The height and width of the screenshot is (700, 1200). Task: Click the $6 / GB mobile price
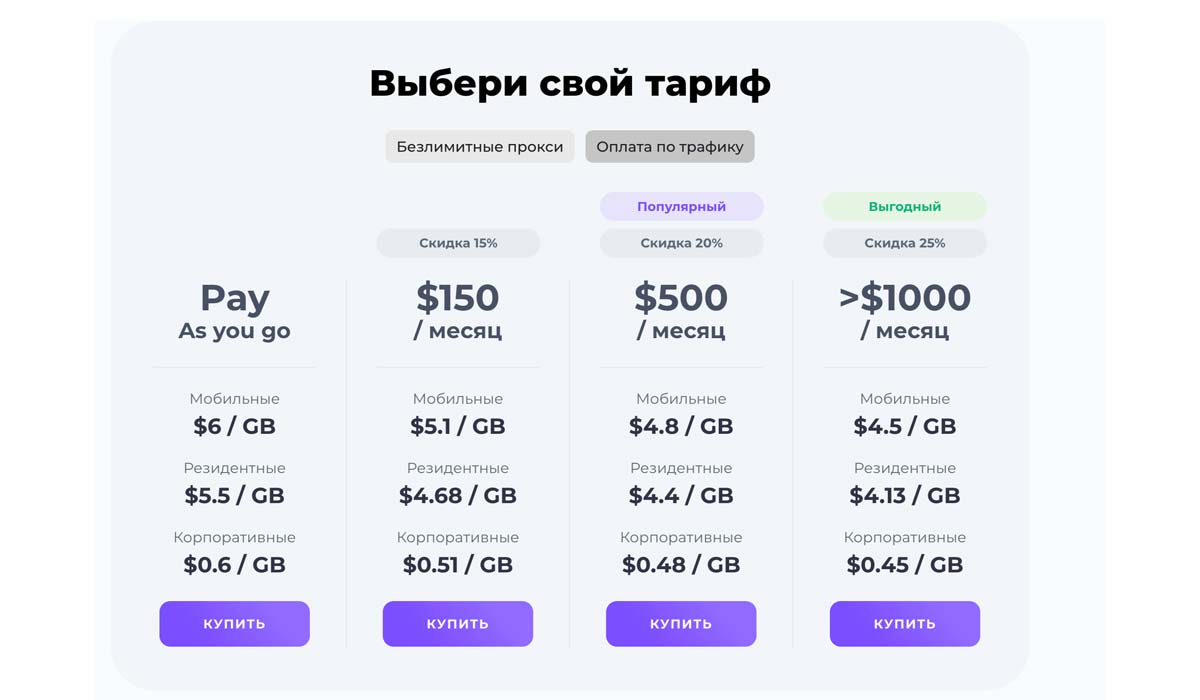(234, 426)
